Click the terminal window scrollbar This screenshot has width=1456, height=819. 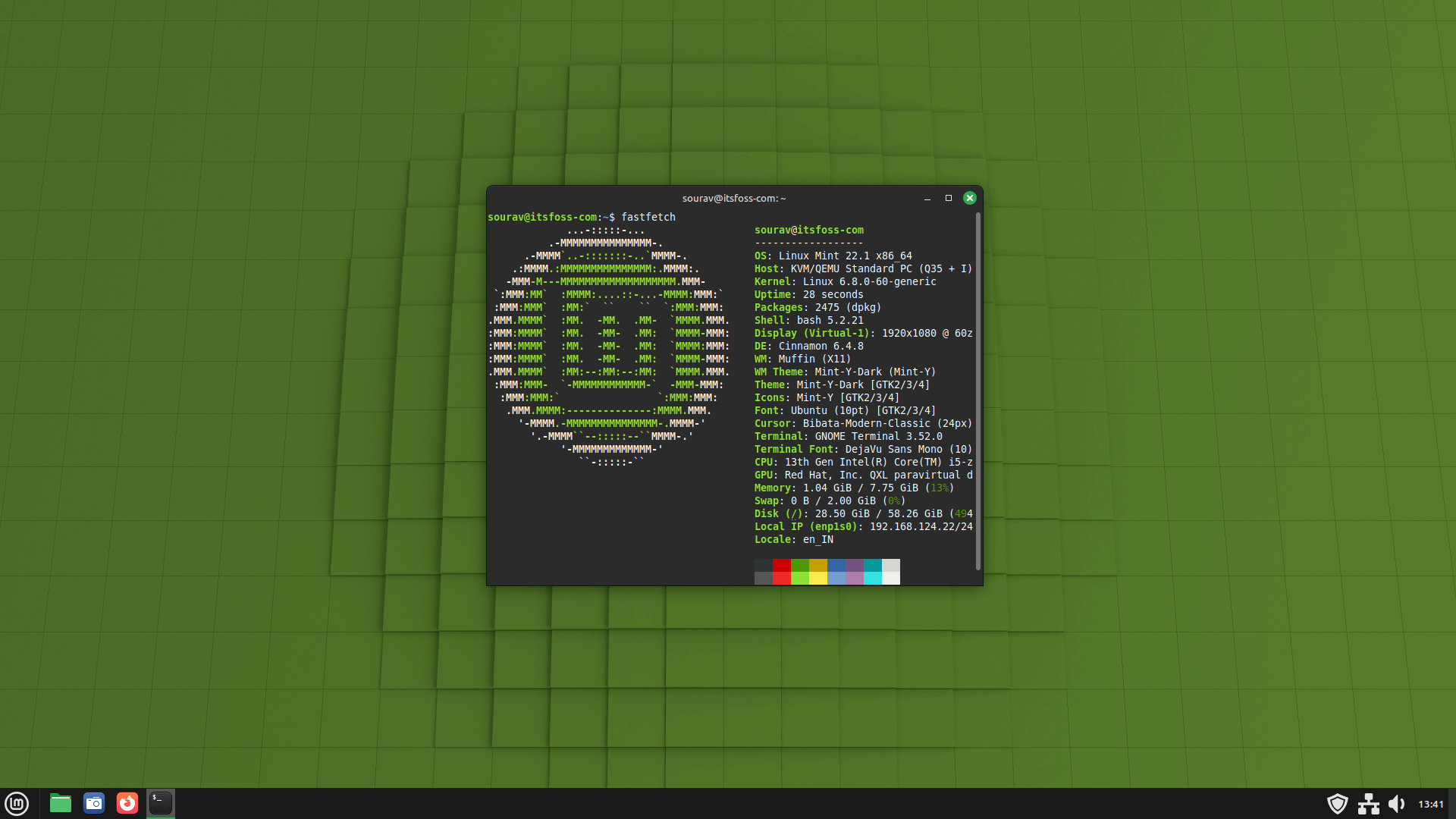click(x=977, y=379)
